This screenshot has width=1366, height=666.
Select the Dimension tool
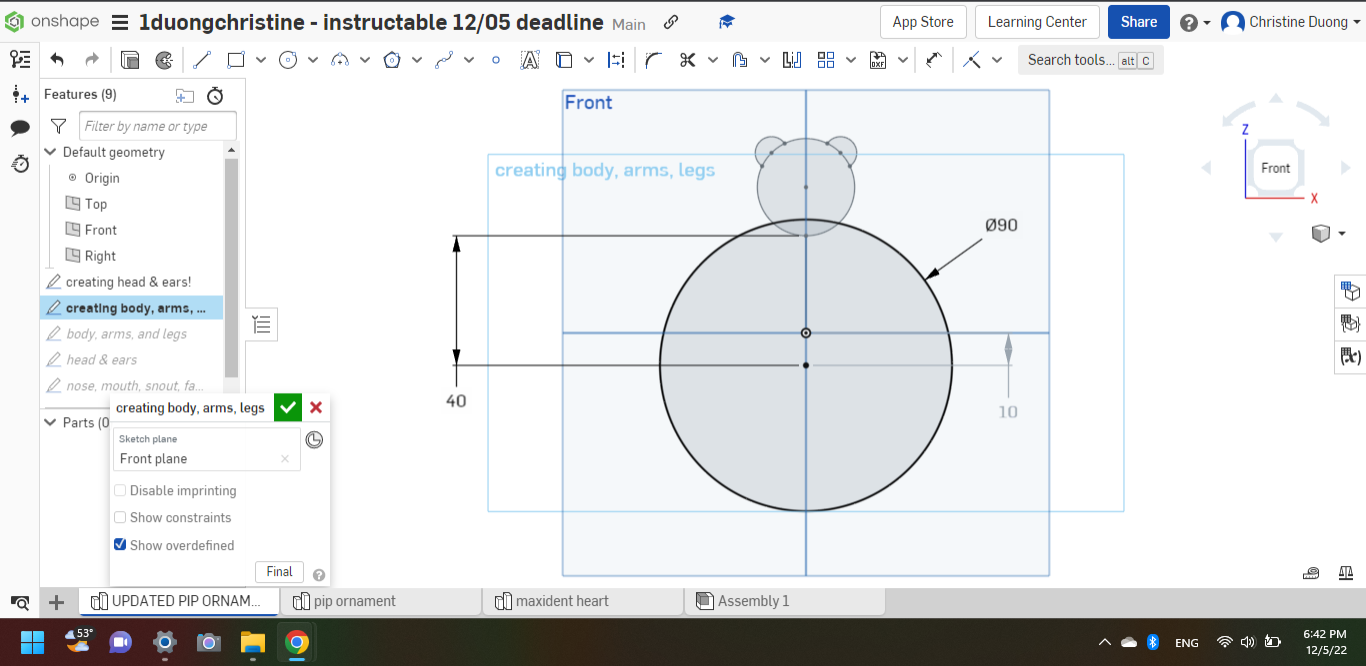point(934,60)
